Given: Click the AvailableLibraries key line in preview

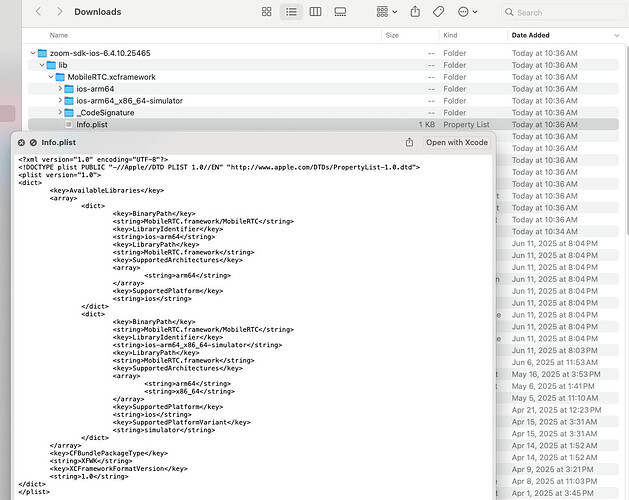Looking at the screenshot, I should pos(107,190).
